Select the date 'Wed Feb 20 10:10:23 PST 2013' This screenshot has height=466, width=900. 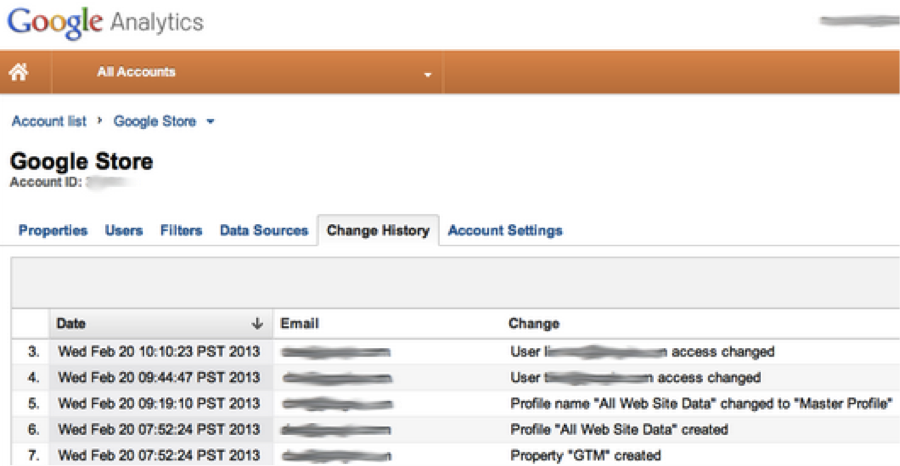[x=159, y=351]
